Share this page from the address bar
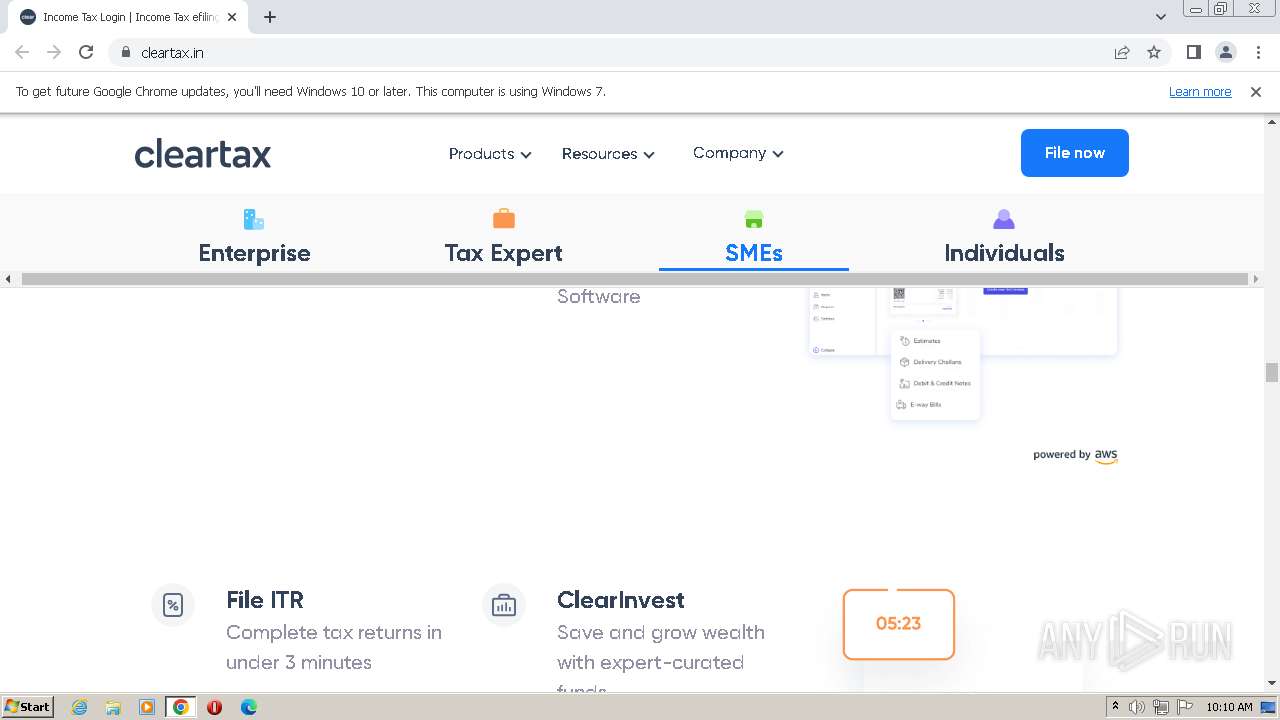Screen dimensions: 1280x720 click(1122, 53)
